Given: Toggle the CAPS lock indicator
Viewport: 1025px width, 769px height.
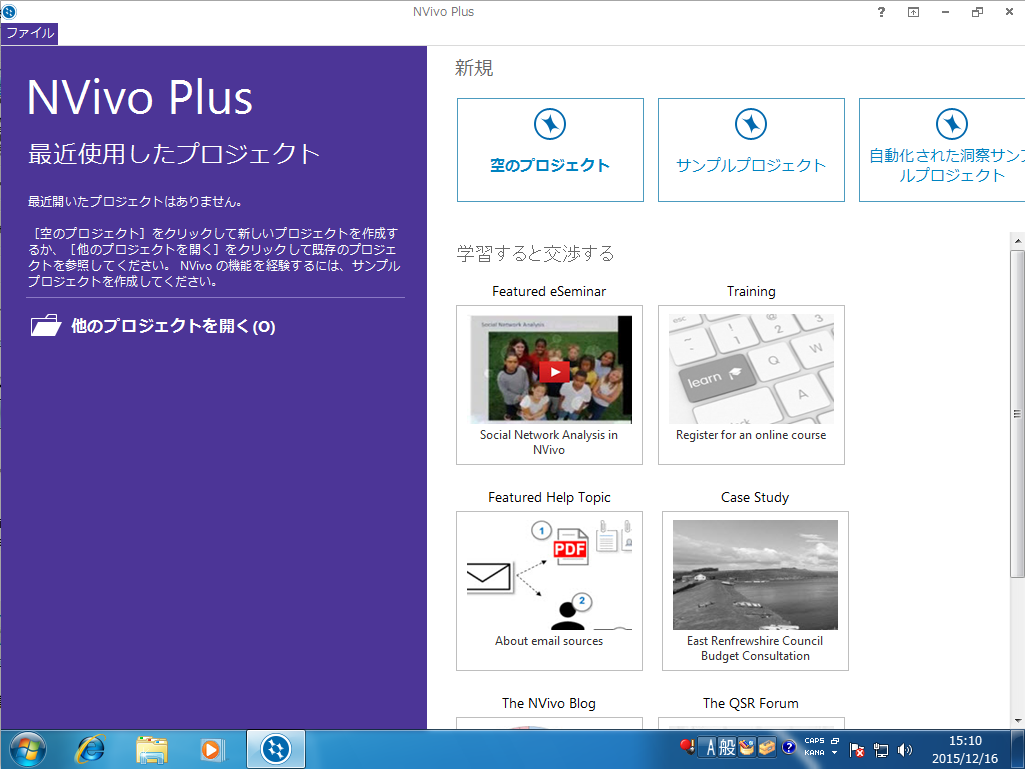Looking at the screenshot, I should tap(815, 741).
